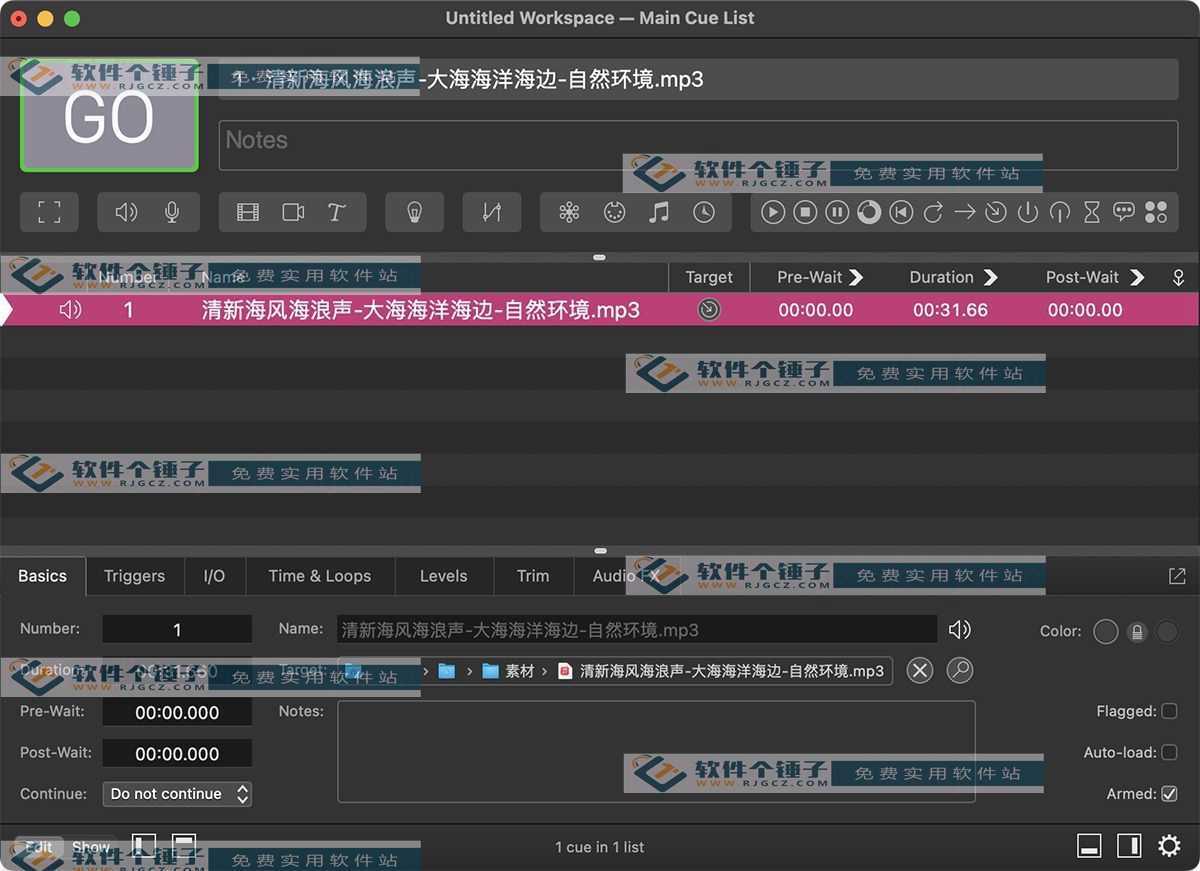Open the Pre-Wait column chevron
The width and height of the screenshot is (1200, 871).
[x=855, y=277]
